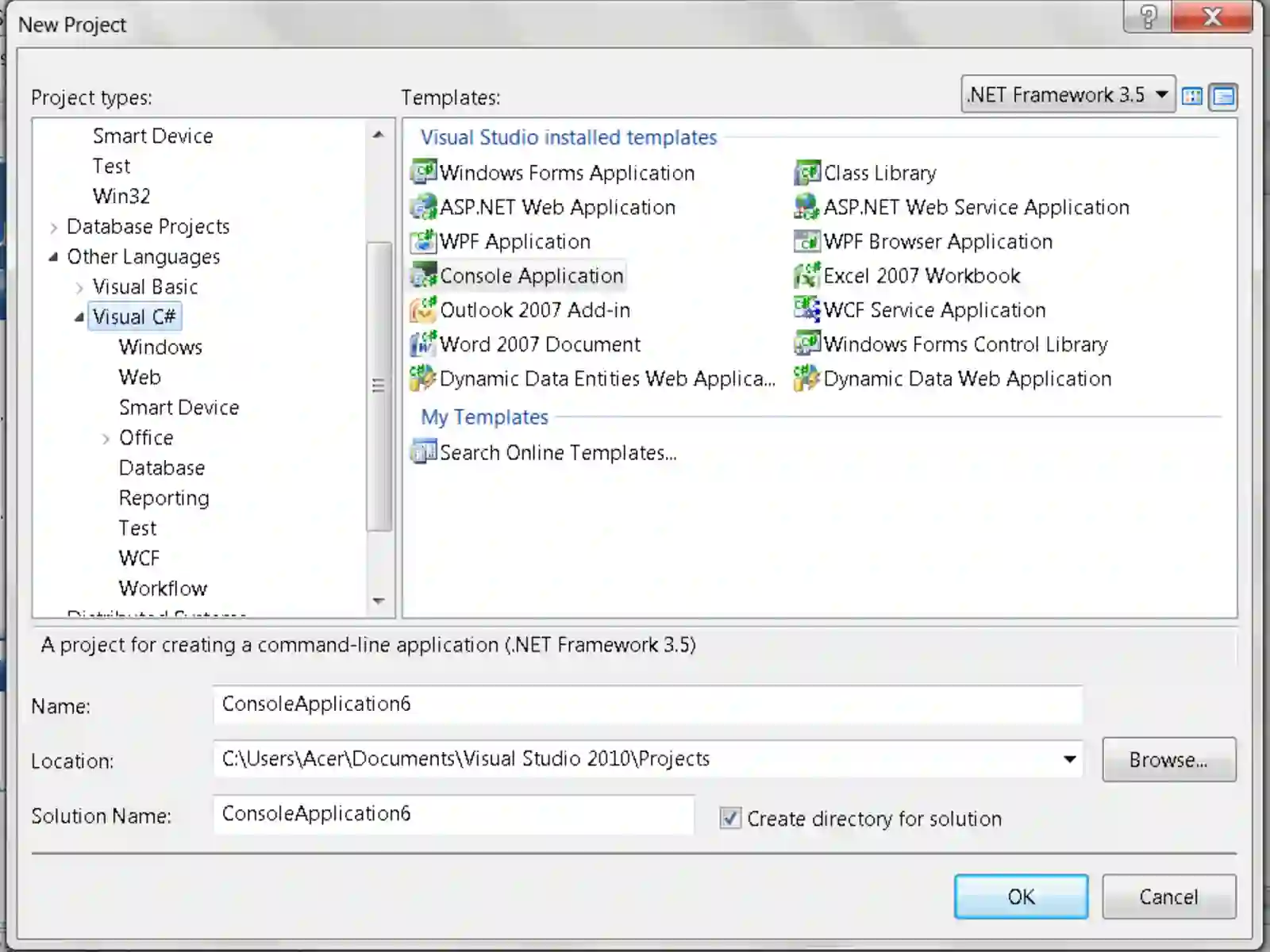
Task: Select the ASP.NET Web Application template icon
Action: [424, 207]
